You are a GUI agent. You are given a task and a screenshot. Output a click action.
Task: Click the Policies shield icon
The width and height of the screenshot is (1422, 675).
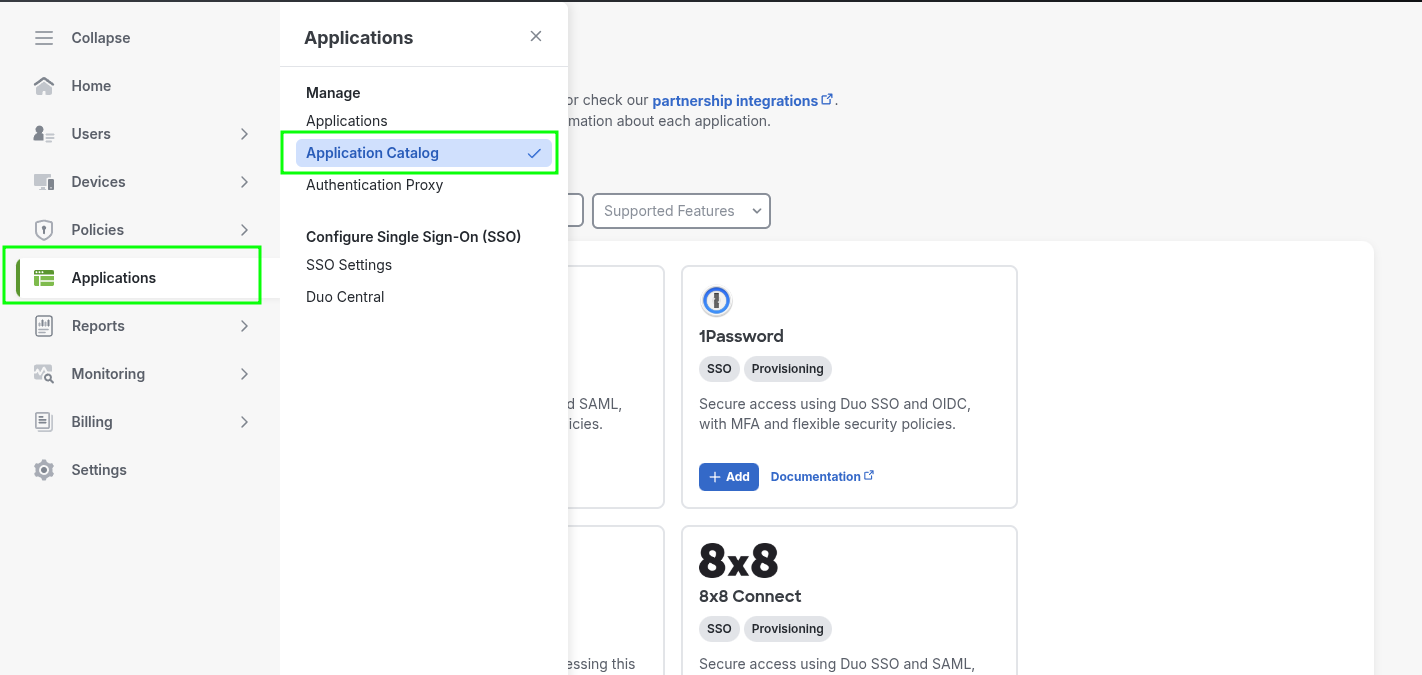[44, 230]
